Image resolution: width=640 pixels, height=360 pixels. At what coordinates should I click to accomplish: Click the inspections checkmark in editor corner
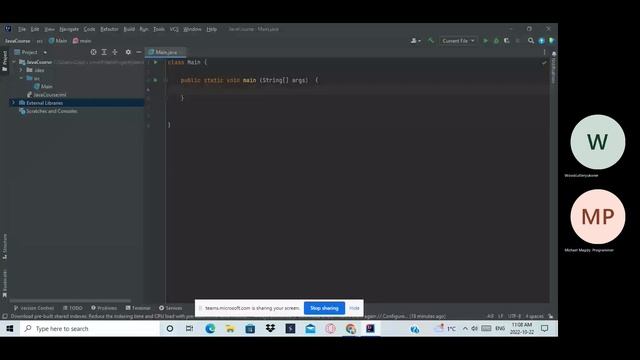pyautogui.click(x=544, y=62)
